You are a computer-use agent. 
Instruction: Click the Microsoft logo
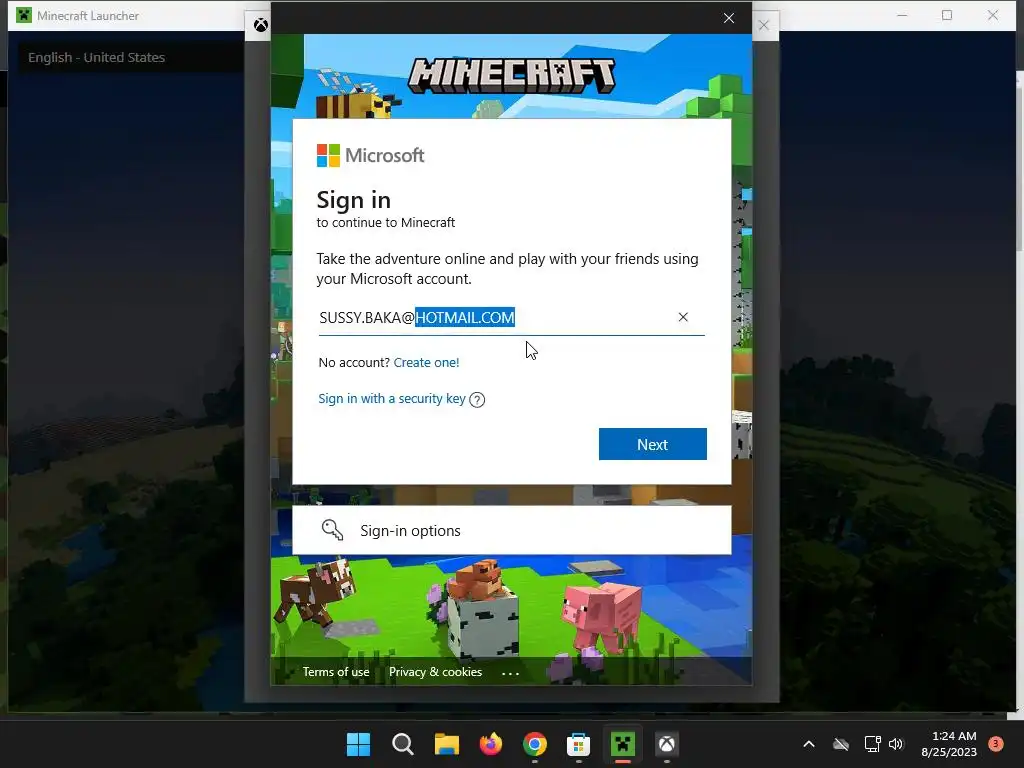370,155
